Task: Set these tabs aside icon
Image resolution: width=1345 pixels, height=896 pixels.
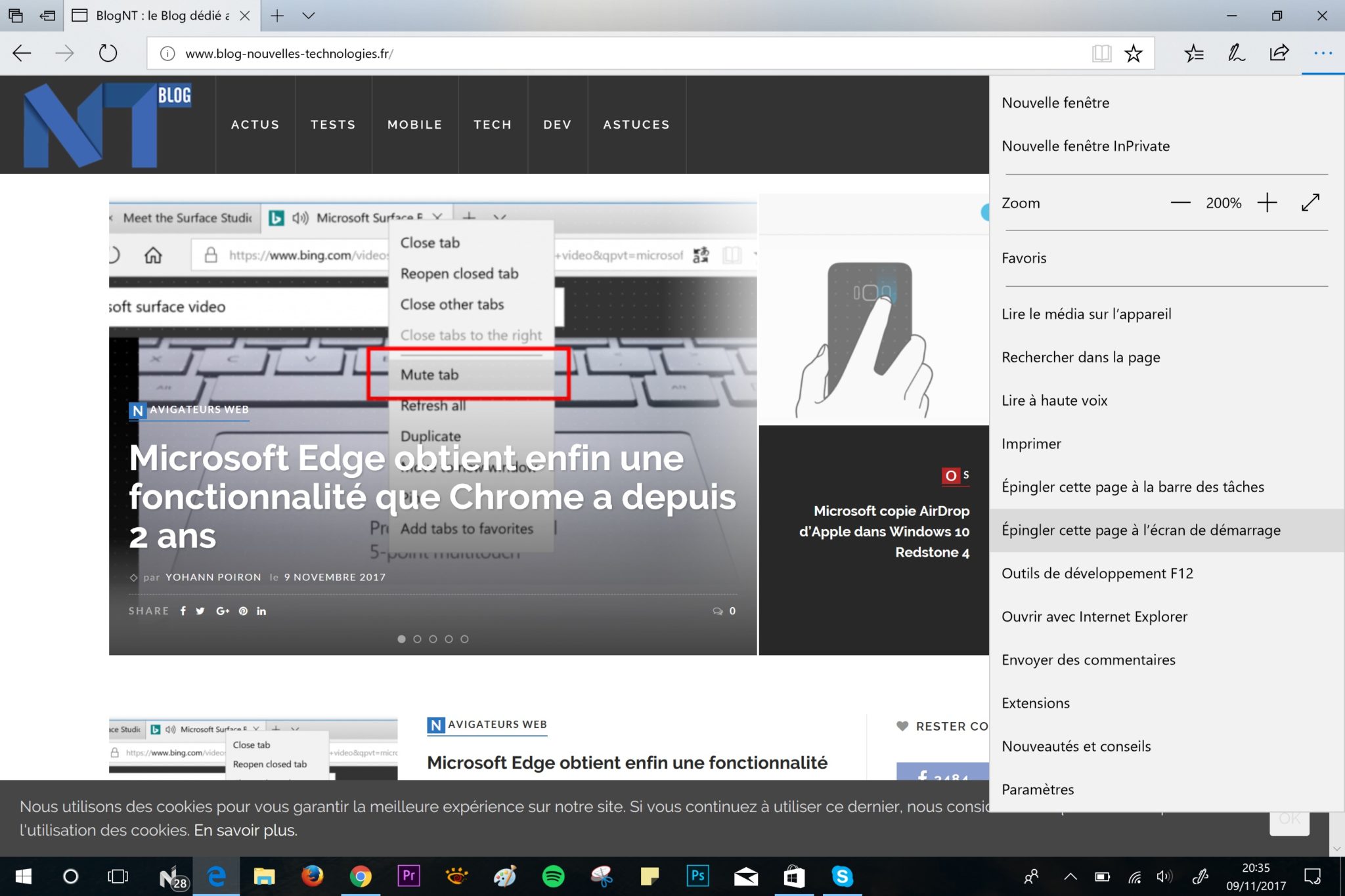Action: coord(47,16)
